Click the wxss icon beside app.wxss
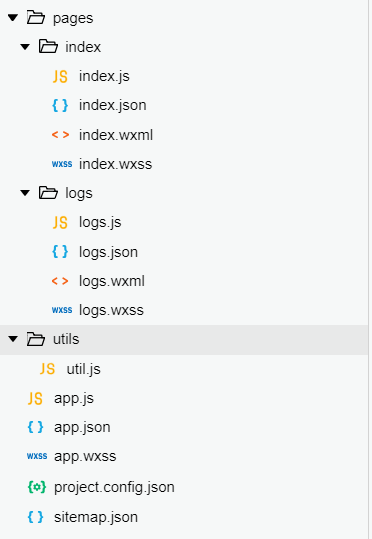372x539 pixels. (37, 456)
